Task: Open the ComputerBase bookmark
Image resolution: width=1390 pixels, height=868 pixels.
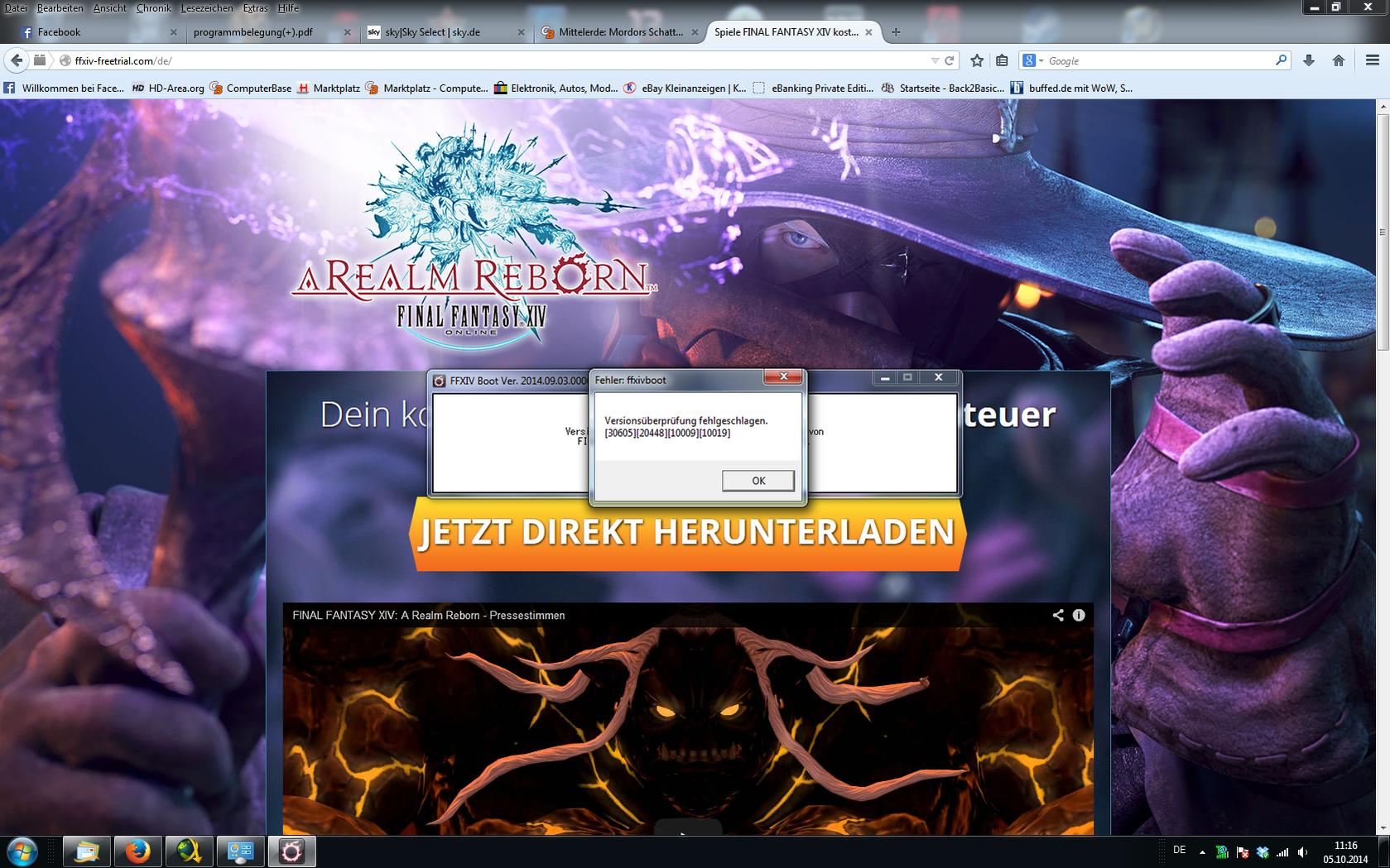Action: tap(251, 88)
